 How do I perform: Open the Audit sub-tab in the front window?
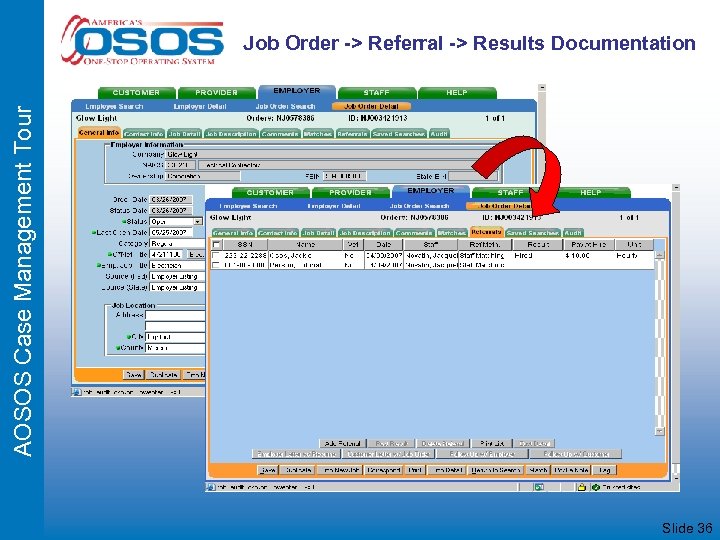(x=573, y=233)
